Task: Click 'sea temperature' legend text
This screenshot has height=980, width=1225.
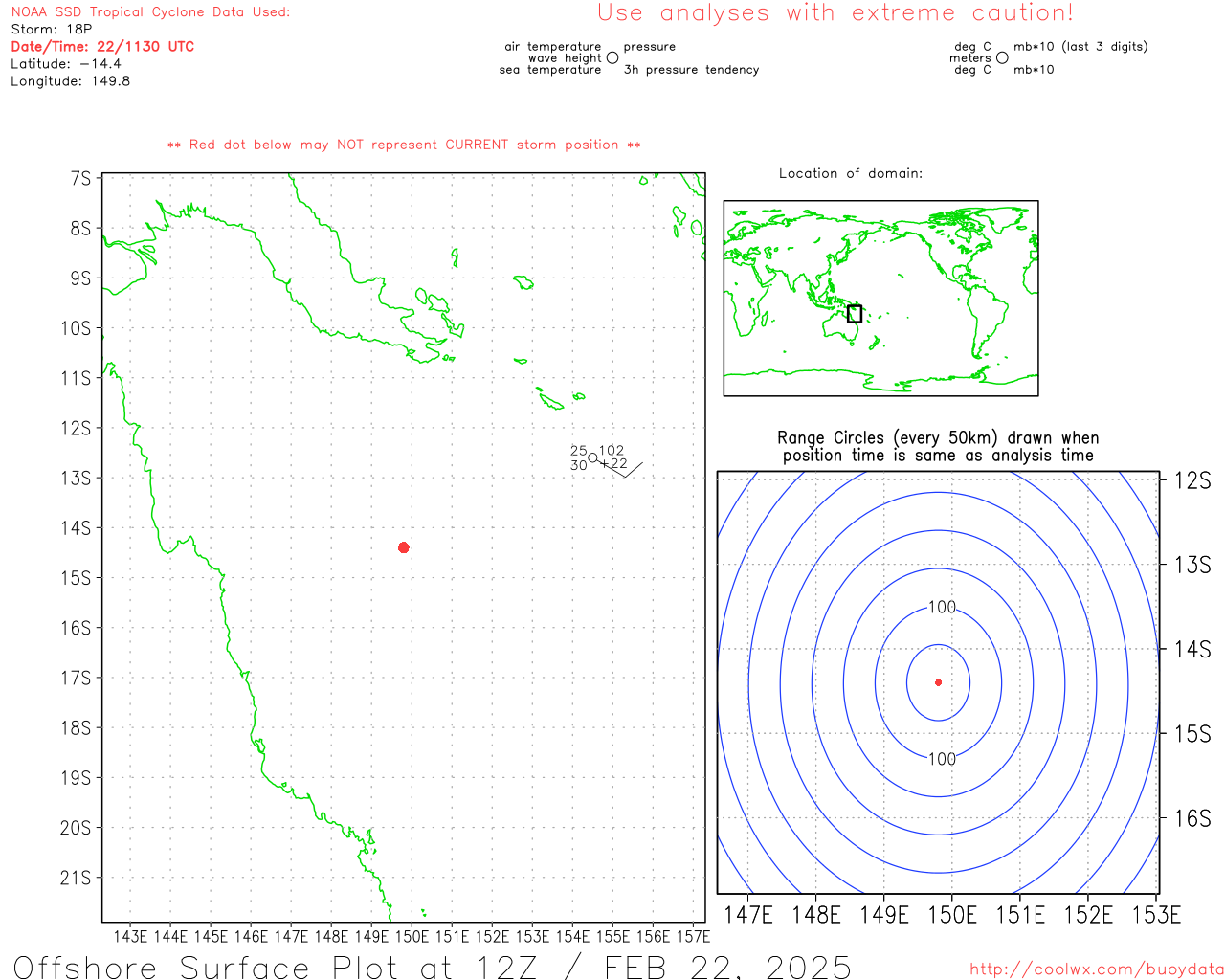Action: point(550,70)
